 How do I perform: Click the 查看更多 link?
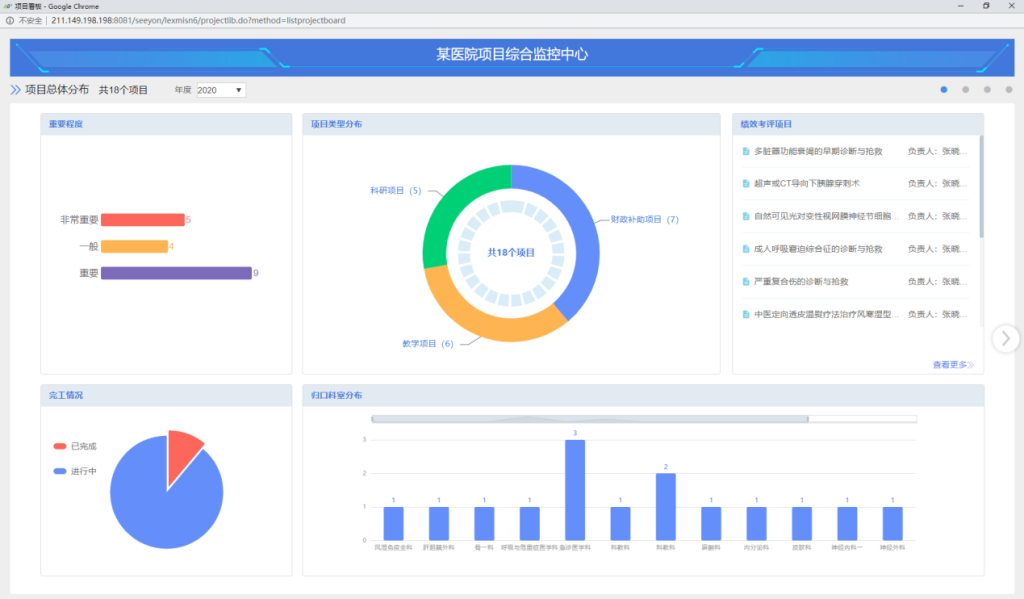(952, 365)
